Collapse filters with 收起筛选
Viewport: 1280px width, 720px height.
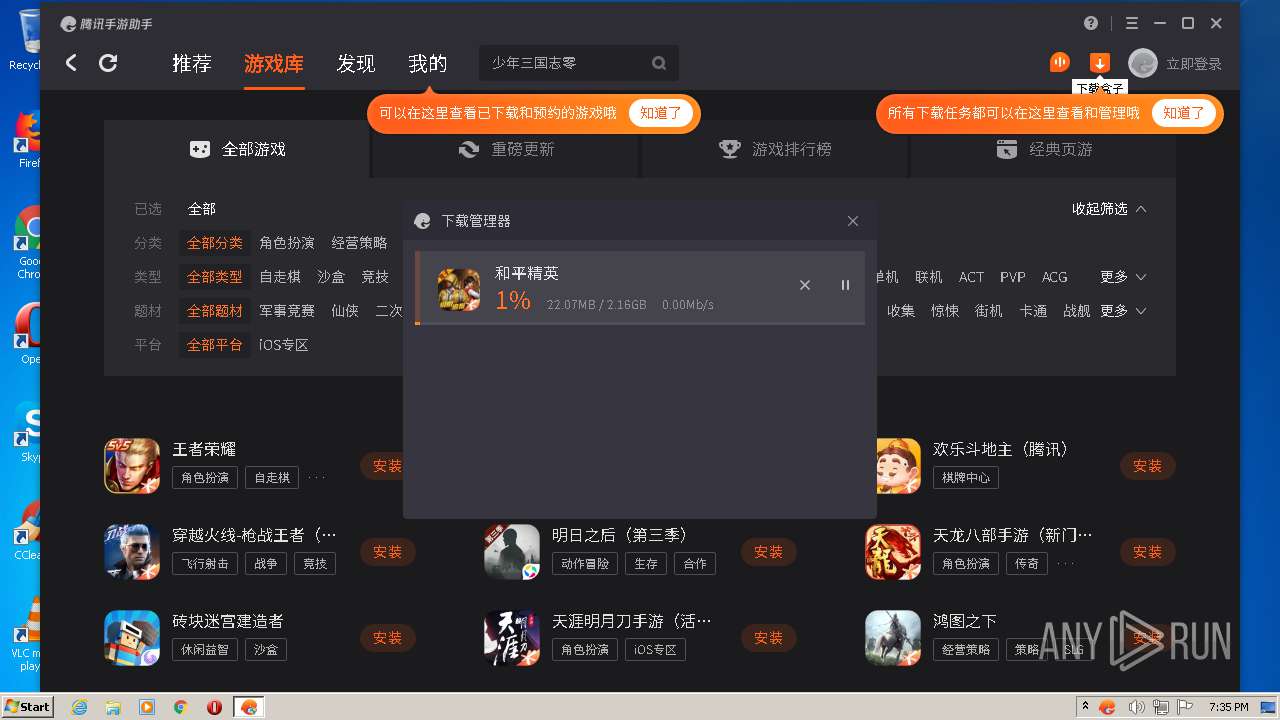1109,209
